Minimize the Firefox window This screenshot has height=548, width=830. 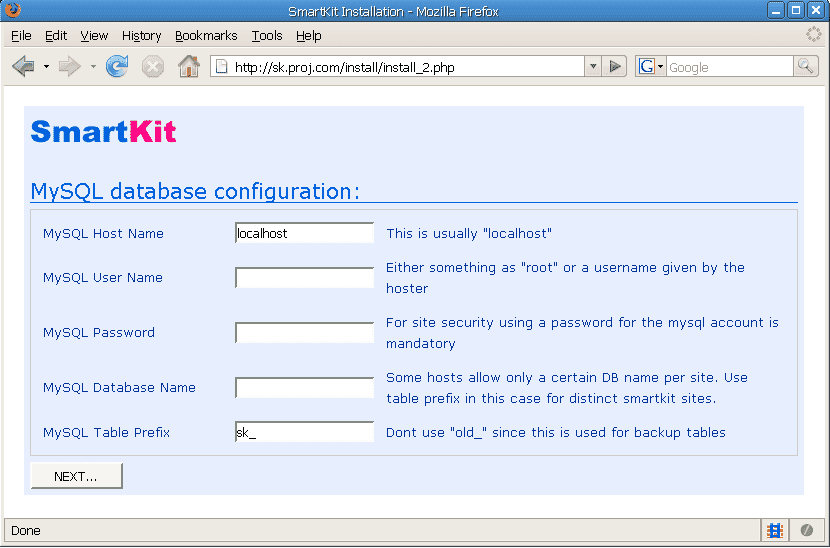point(775,11)
